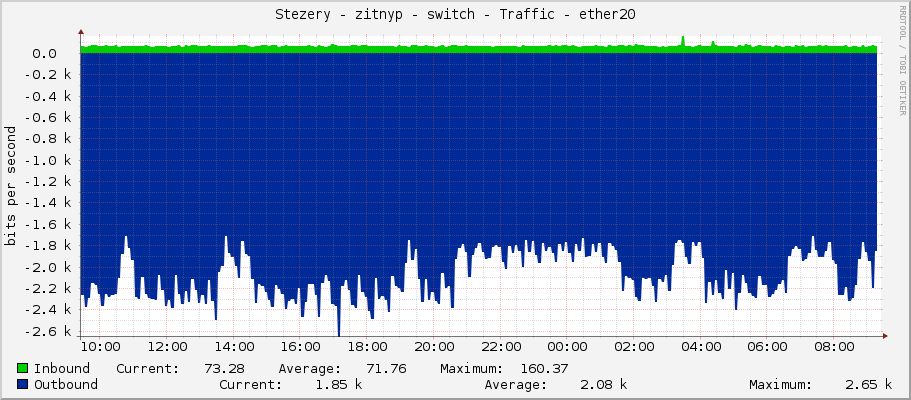The width and height of the screenshot is (911, 400).
Task: Click the -1.2 k y-axis label
Action: [48, 182]
